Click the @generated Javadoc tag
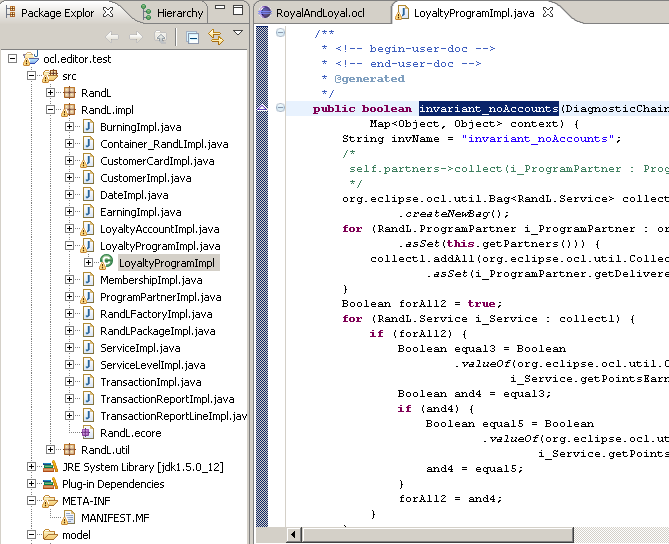The height and width of the screenshot is (544, 669). coord(369,79)
